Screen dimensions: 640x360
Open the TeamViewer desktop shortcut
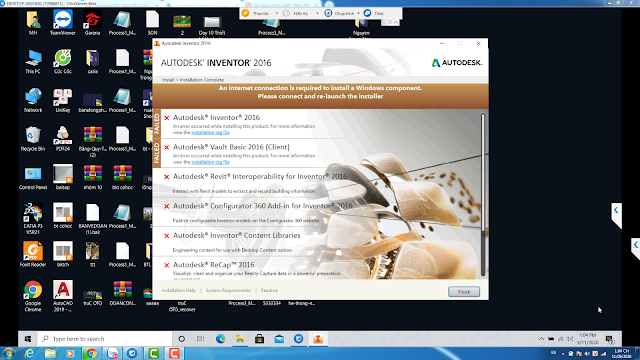pyautogui.click(x=63, y=22)
